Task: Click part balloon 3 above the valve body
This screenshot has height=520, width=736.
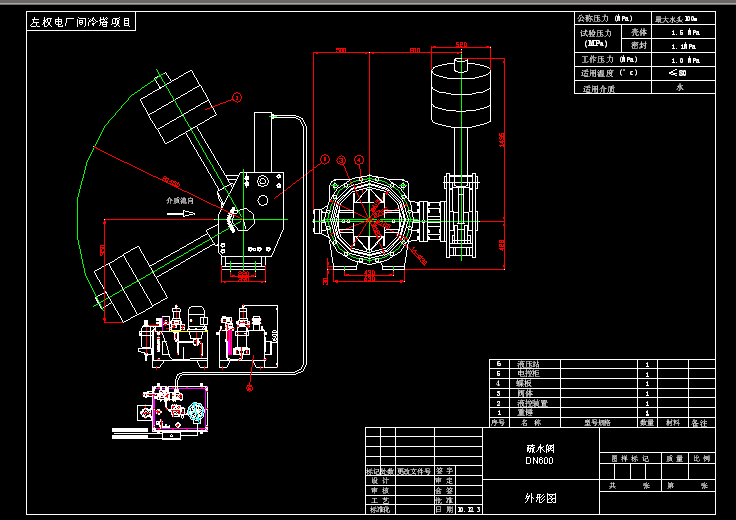Action: pyautogui.click(x=342, y=160)
